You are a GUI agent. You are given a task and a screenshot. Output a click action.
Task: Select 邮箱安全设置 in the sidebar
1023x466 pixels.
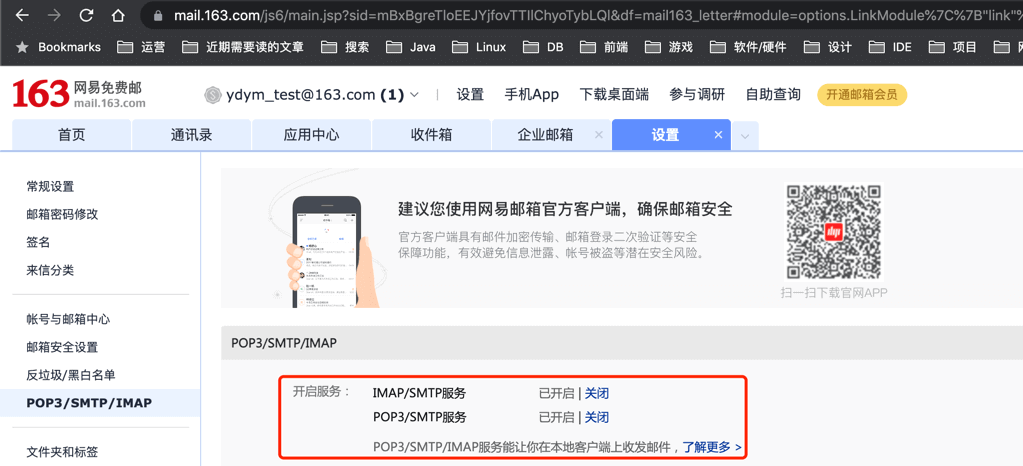62,347
